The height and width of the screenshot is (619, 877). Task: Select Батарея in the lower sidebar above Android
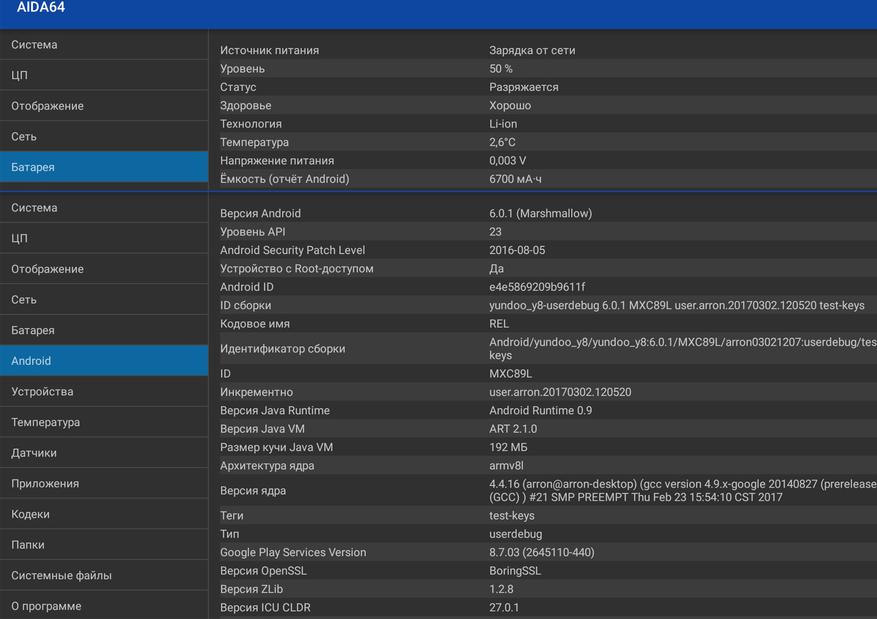click(104, 330)
